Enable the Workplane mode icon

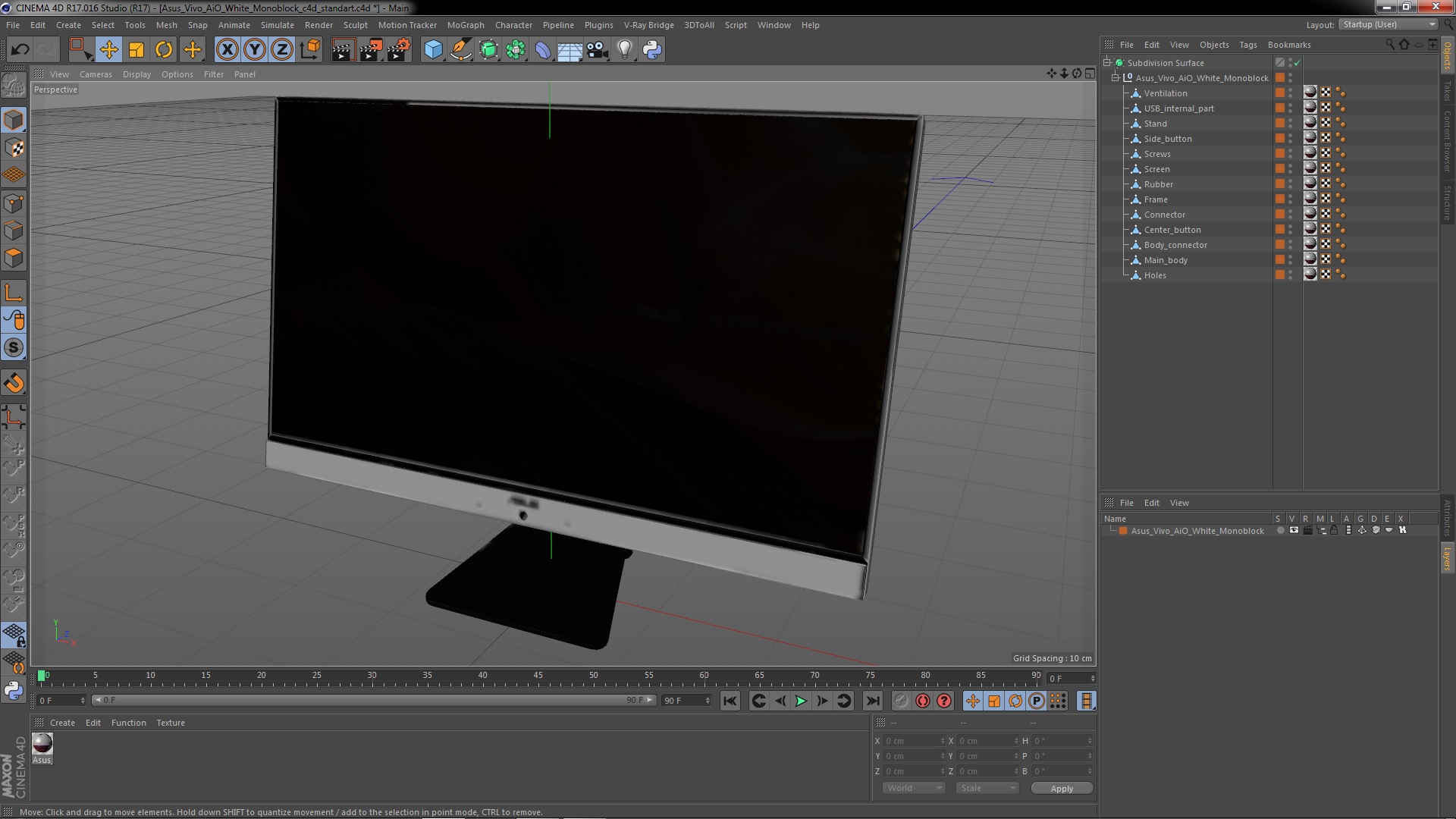pyautogui.click(x=14, y=174)
